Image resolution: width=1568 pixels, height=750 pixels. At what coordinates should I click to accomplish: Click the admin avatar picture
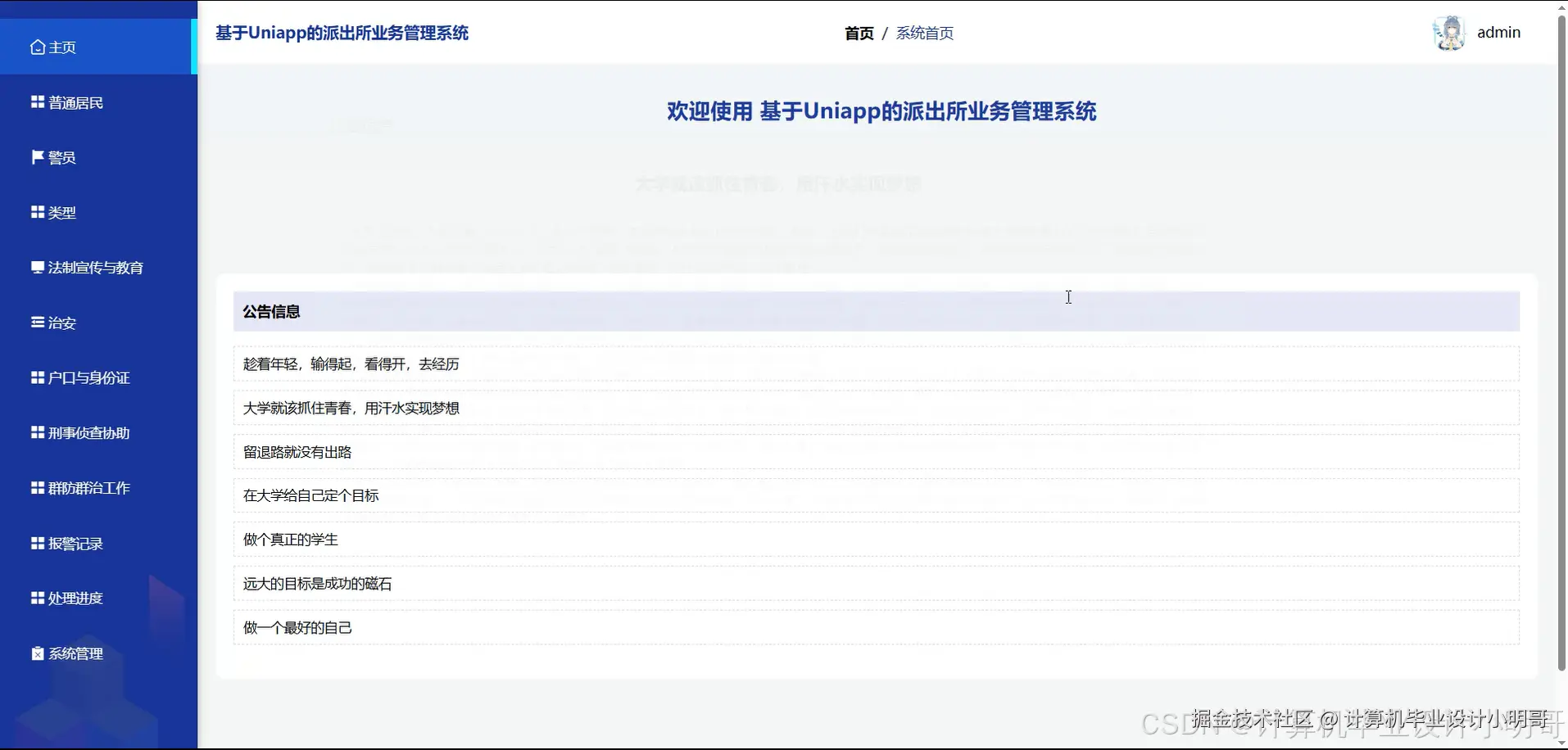tap(1448, 33)
